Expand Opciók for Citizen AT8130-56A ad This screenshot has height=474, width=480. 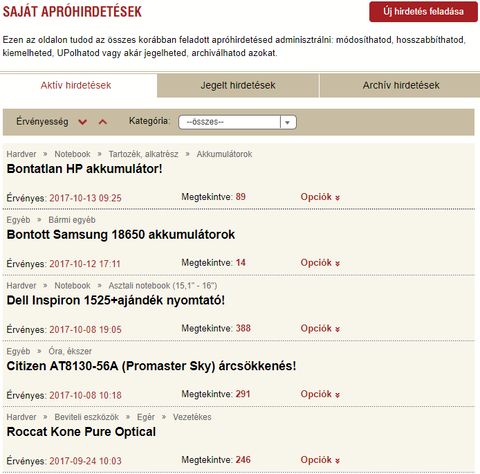point(320,394)
